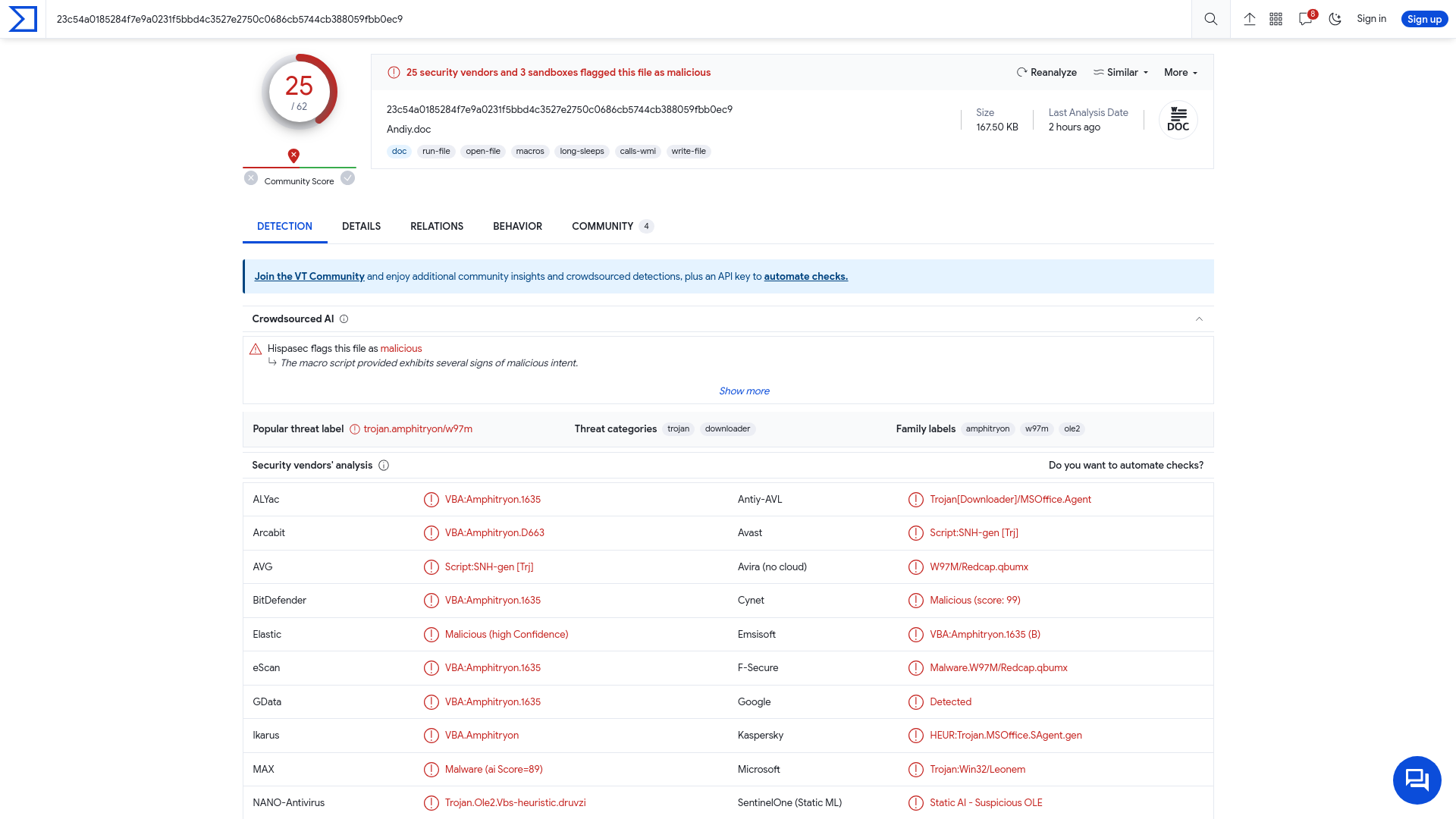Click Crowdsourced AI info icon
Screen dimensions: 1456x819
(344, 319)
